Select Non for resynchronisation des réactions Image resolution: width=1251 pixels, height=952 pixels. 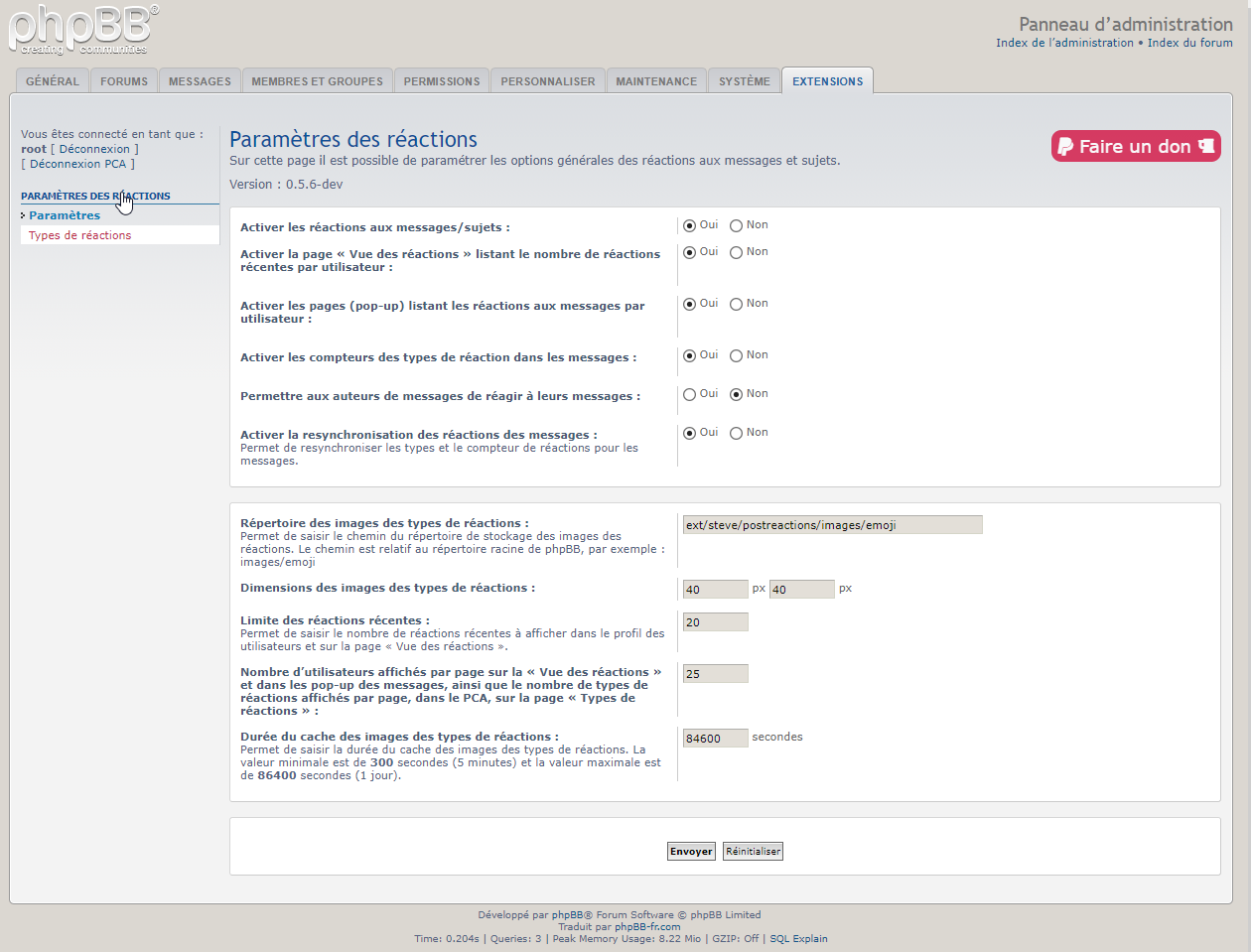point(737,434)
